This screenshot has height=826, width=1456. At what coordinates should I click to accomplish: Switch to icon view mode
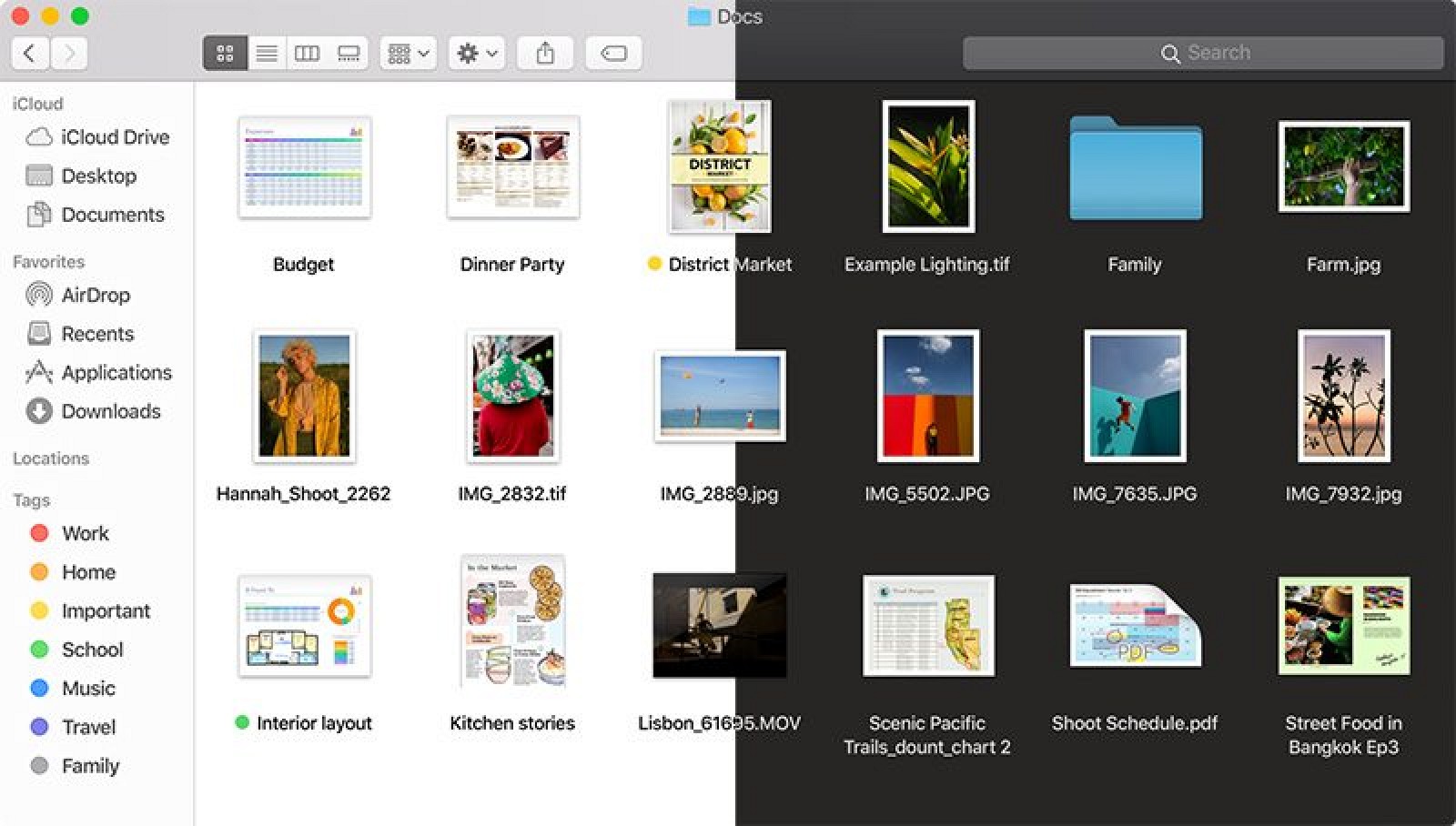225,54
